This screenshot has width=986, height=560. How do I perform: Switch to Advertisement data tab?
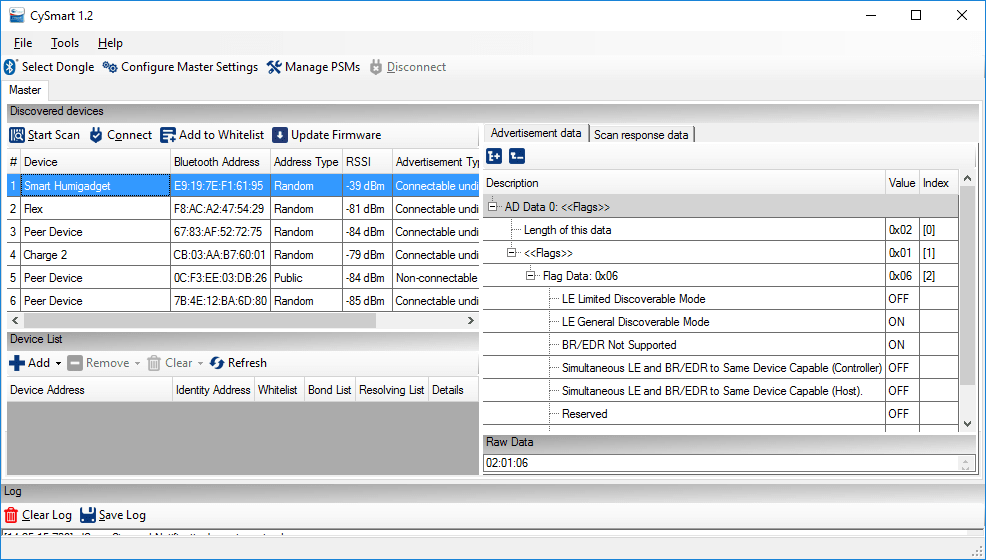[536, 133]
